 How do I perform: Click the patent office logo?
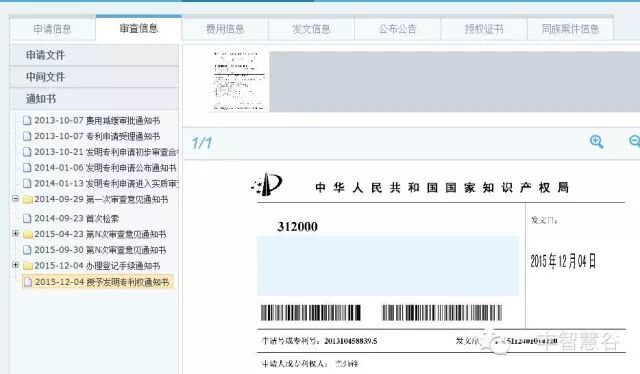pyautogui.click(x=267, y=184)
